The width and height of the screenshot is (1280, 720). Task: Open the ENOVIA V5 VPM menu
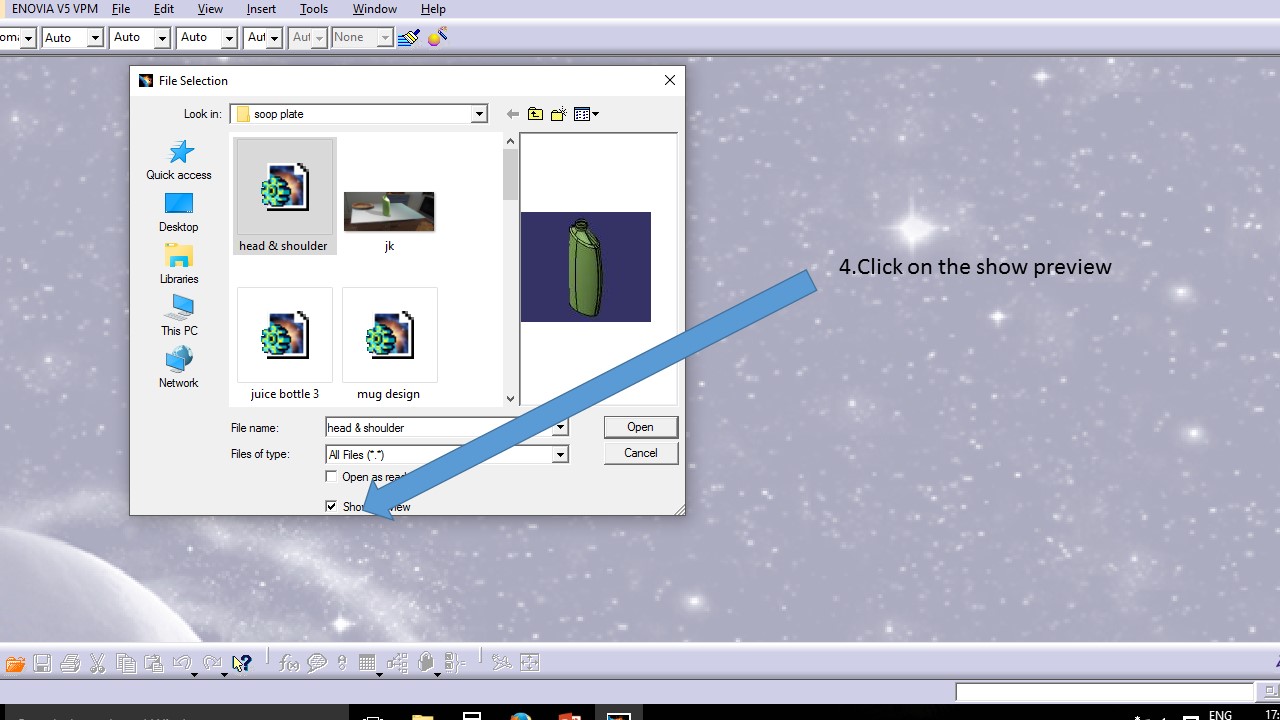coord(55,9)
